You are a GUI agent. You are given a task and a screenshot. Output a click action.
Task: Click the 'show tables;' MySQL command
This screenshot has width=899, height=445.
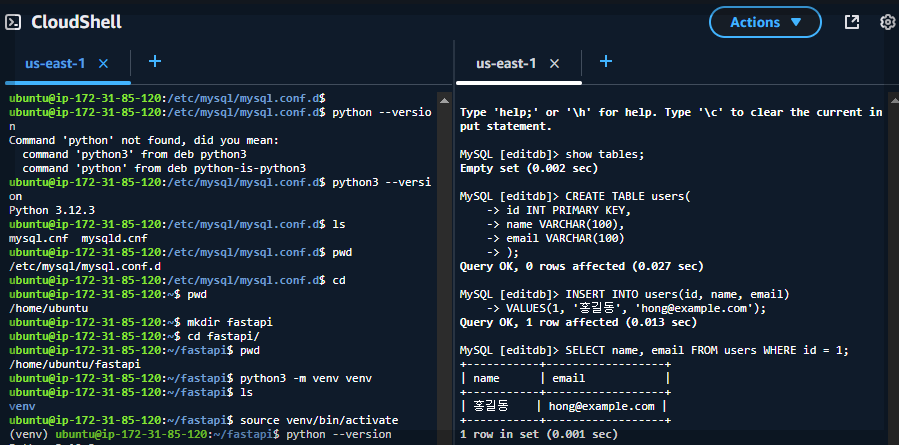605,154
